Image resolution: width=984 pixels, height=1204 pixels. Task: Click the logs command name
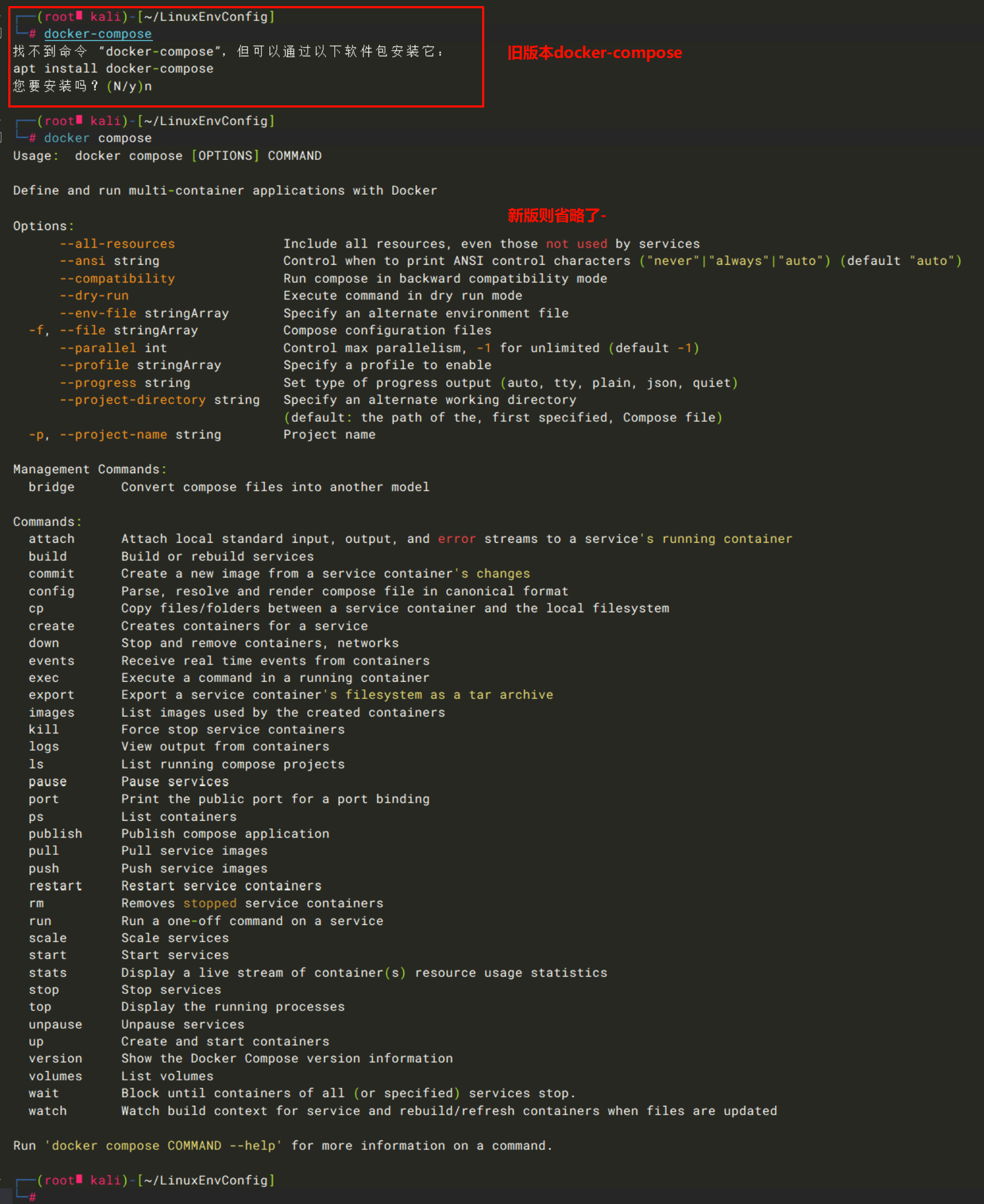point(44,747)
